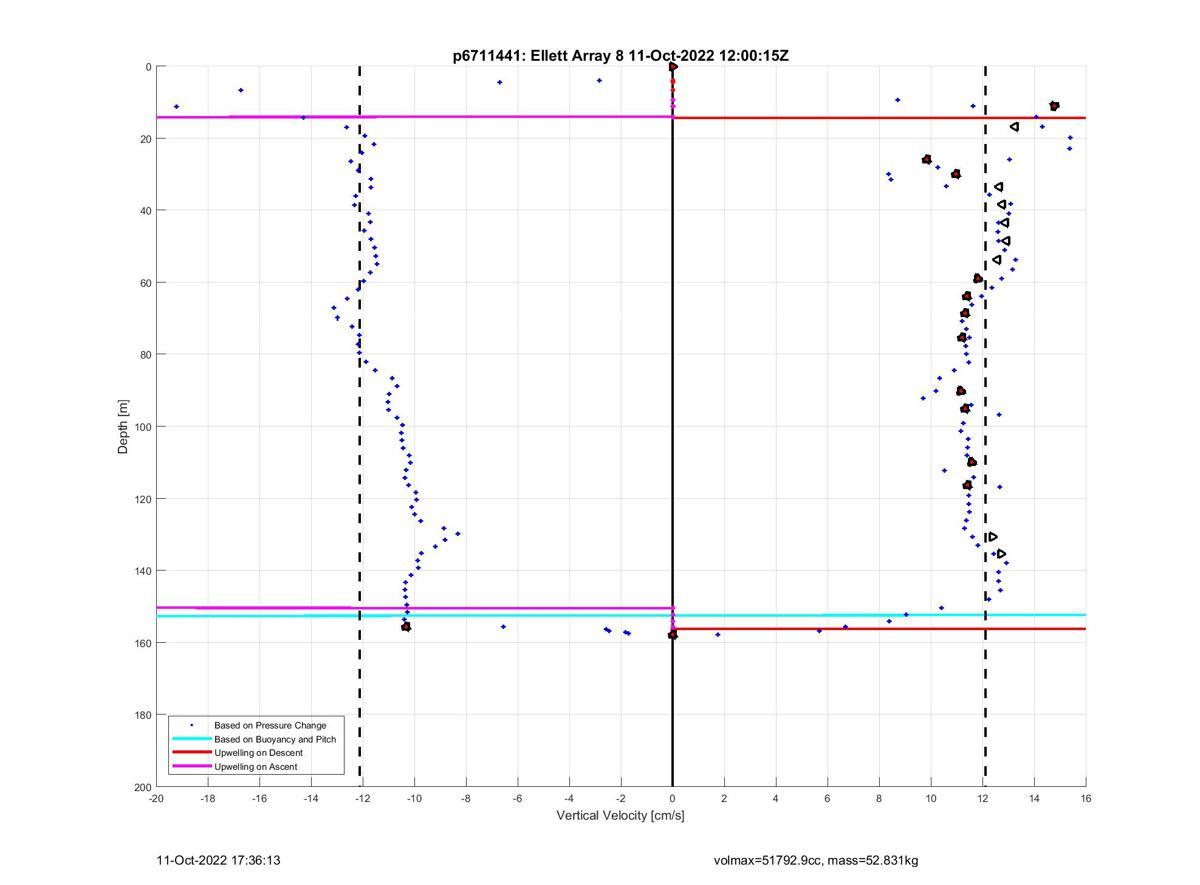The width and height of the screenshot is (1200, 885).
Task: Click the cyan line swatch in legend
Action: (x=192, y=739)
